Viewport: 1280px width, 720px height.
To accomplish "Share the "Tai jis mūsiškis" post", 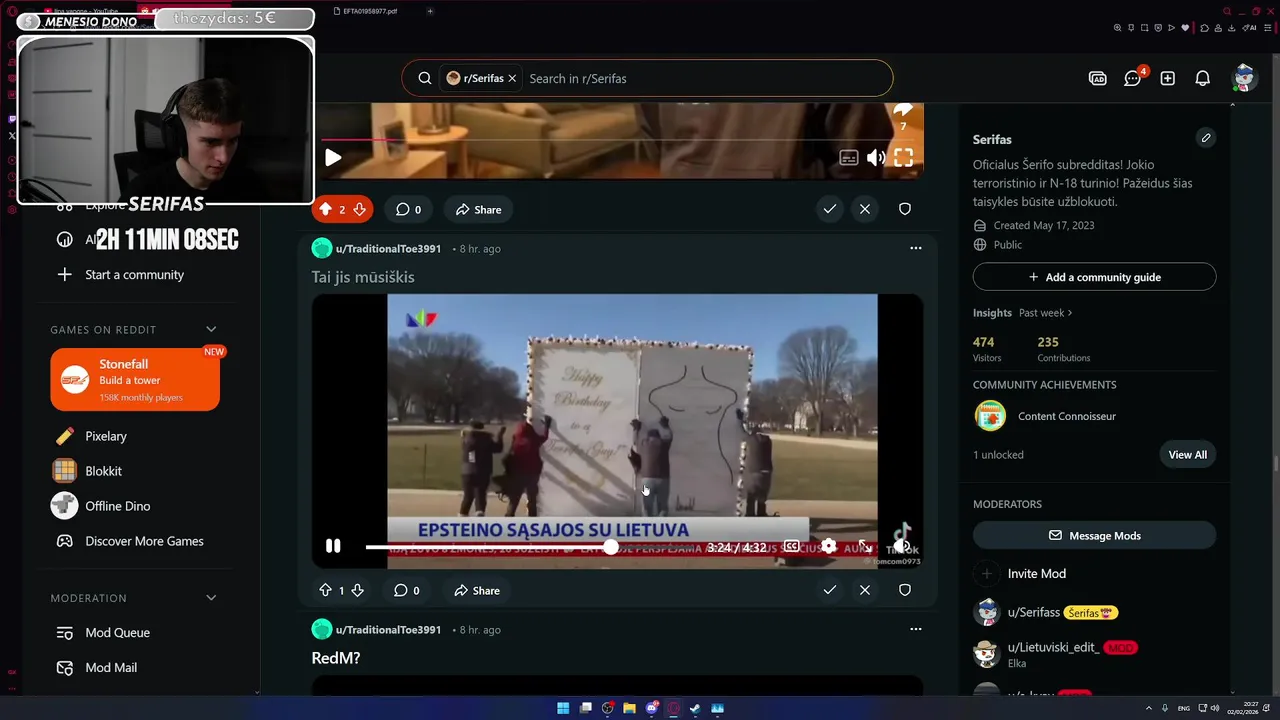I will [477, 590].
